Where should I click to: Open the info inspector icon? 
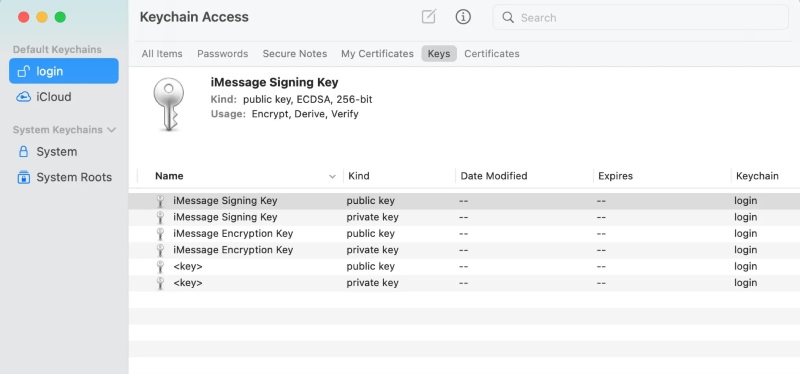pyautogui.click(x=463, y=17)
